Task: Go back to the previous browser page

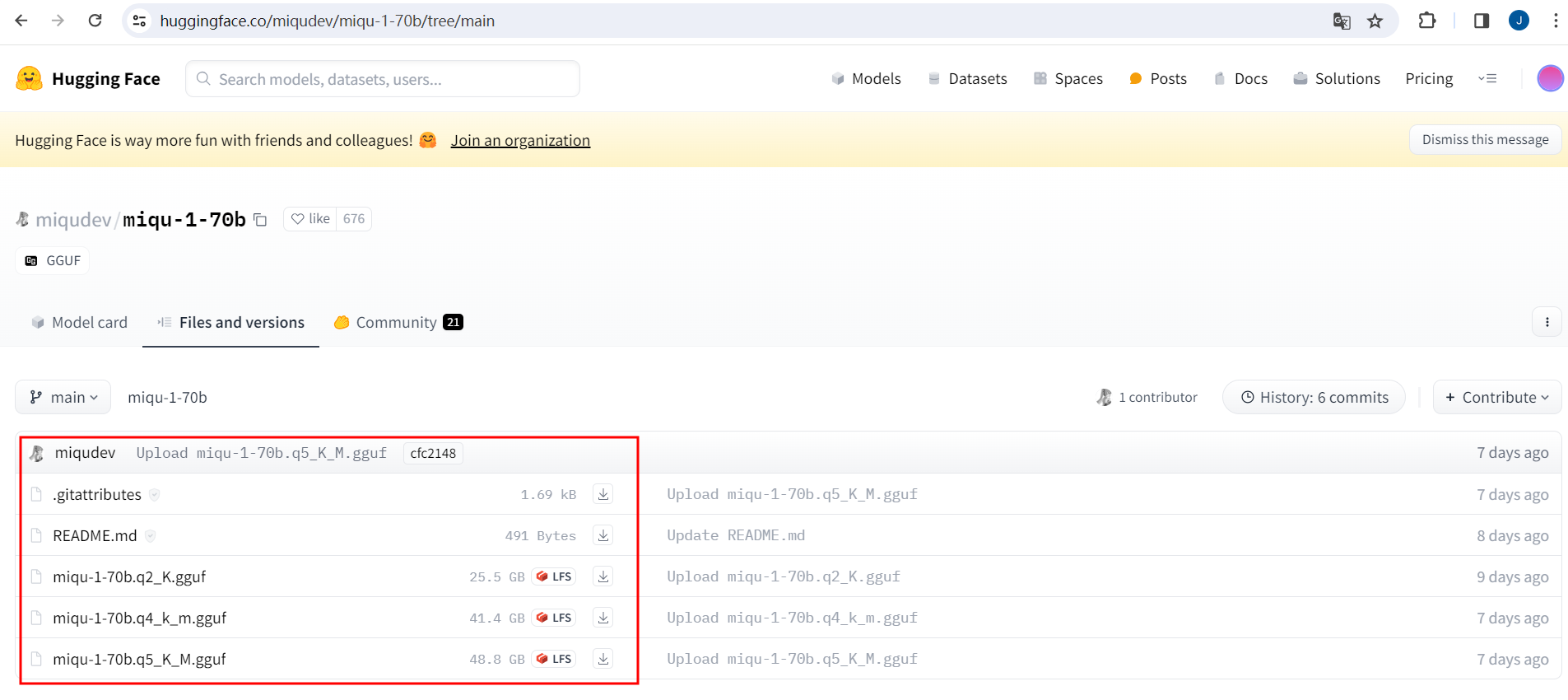Action: coord(21,21)
